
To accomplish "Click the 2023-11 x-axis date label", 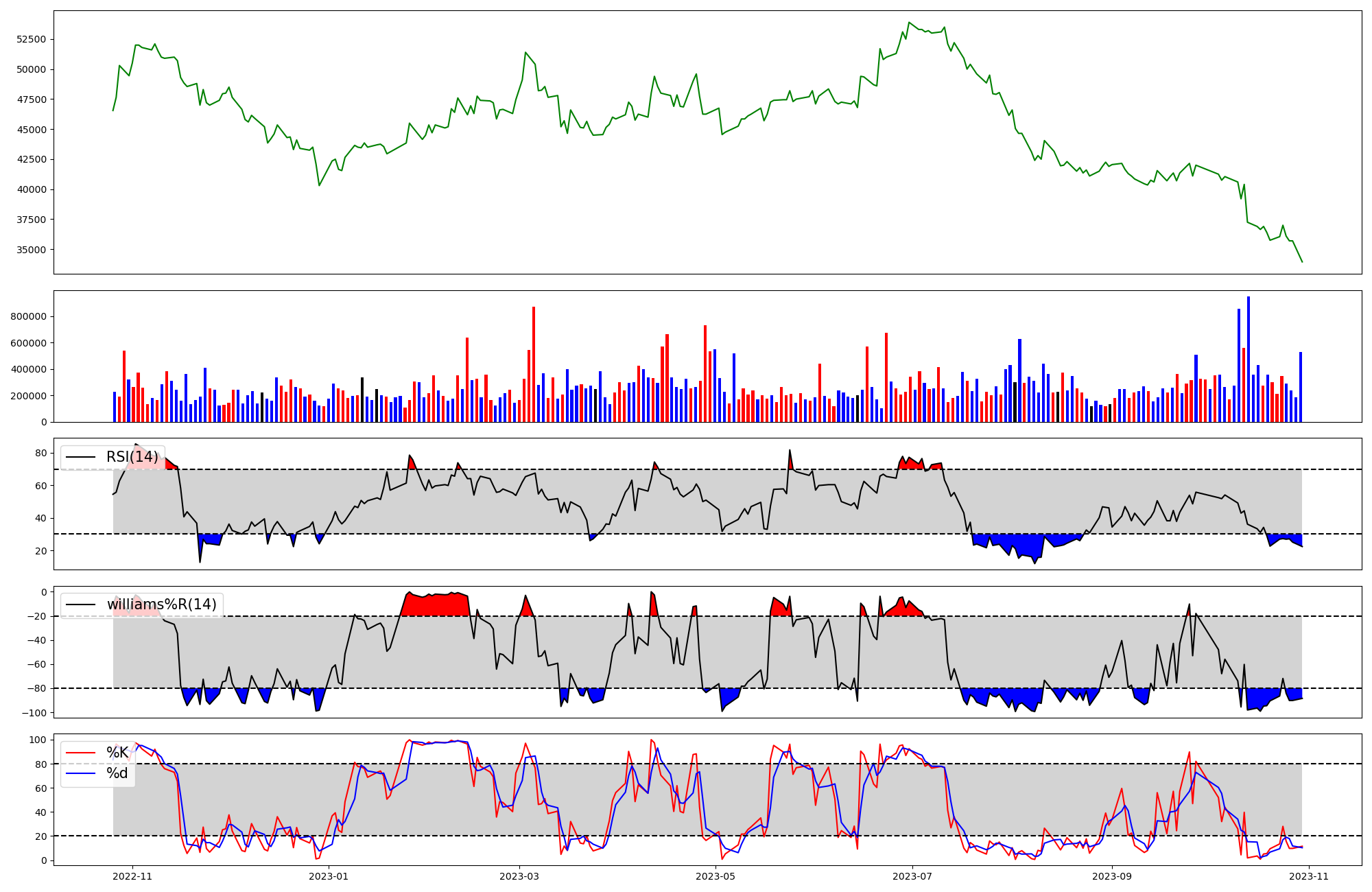I will (x=1308, y=876).
